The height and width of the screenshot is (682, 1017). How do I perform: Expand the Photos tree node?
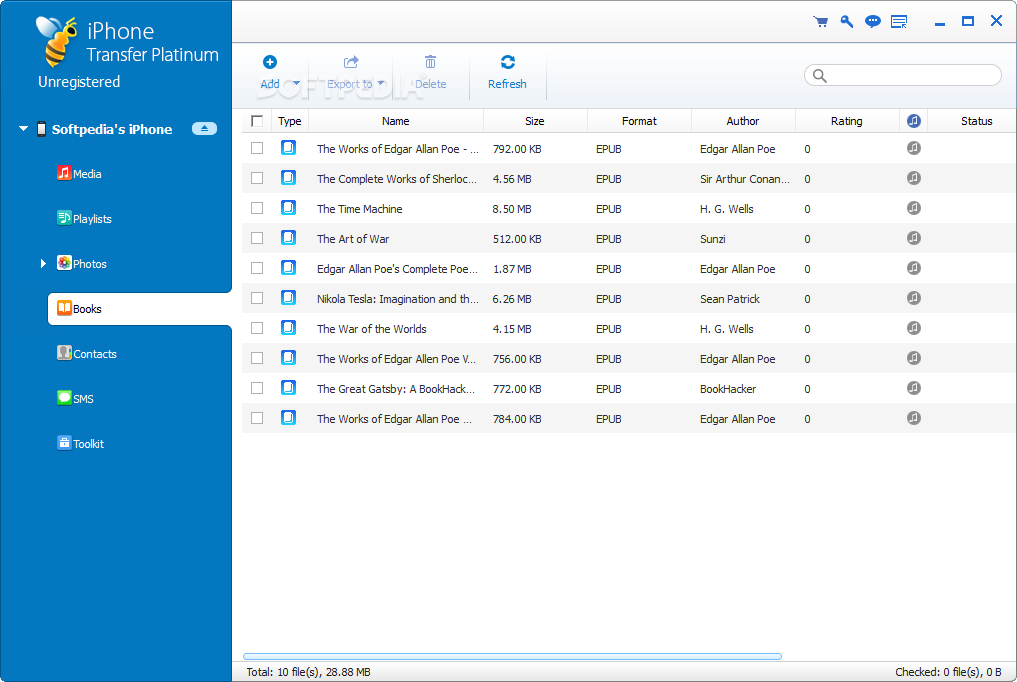(43, 263)
